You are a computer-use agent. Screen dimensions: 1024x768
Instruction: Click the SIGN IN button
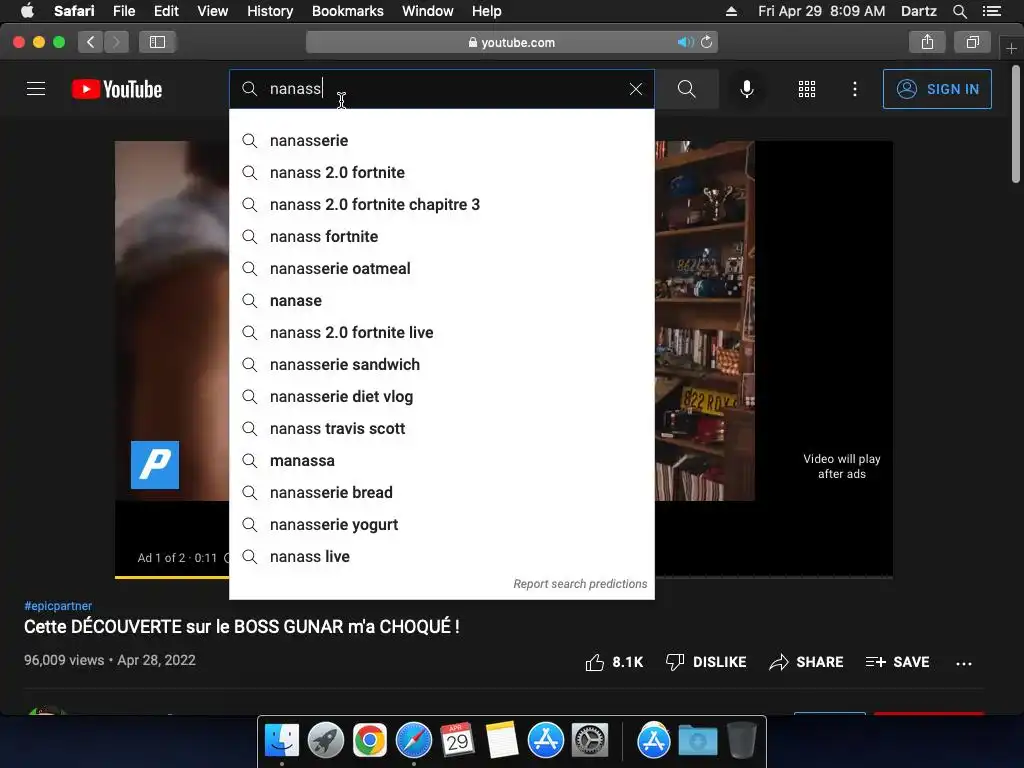(937, 89)
